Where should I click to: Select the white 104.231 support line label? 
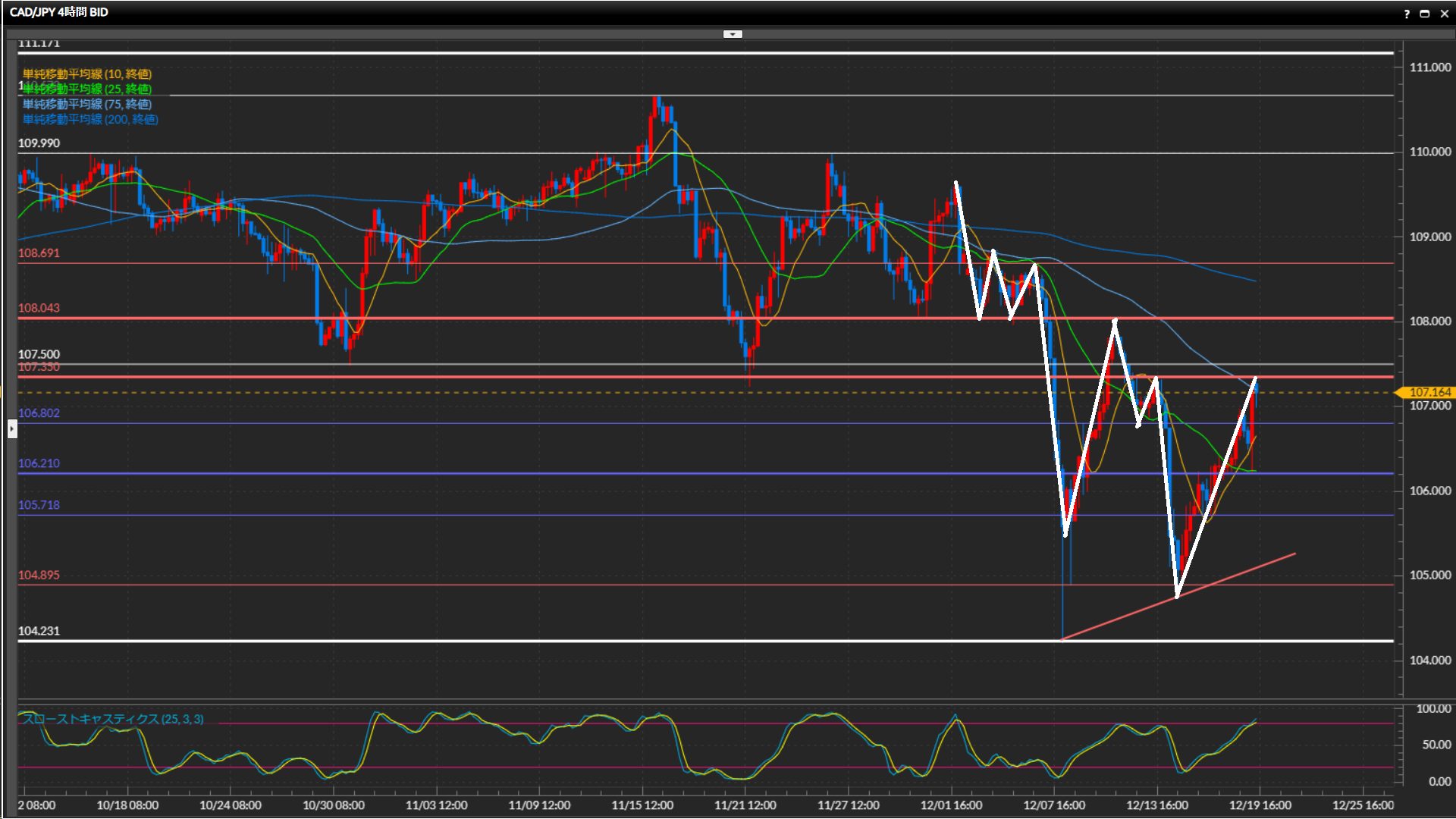[x=39, y=631]
